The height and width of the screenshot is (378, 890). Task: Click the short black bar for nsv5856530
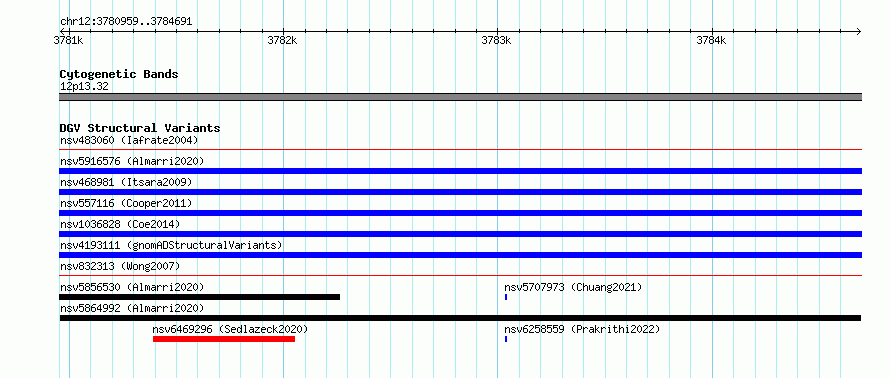coord(199,297)
